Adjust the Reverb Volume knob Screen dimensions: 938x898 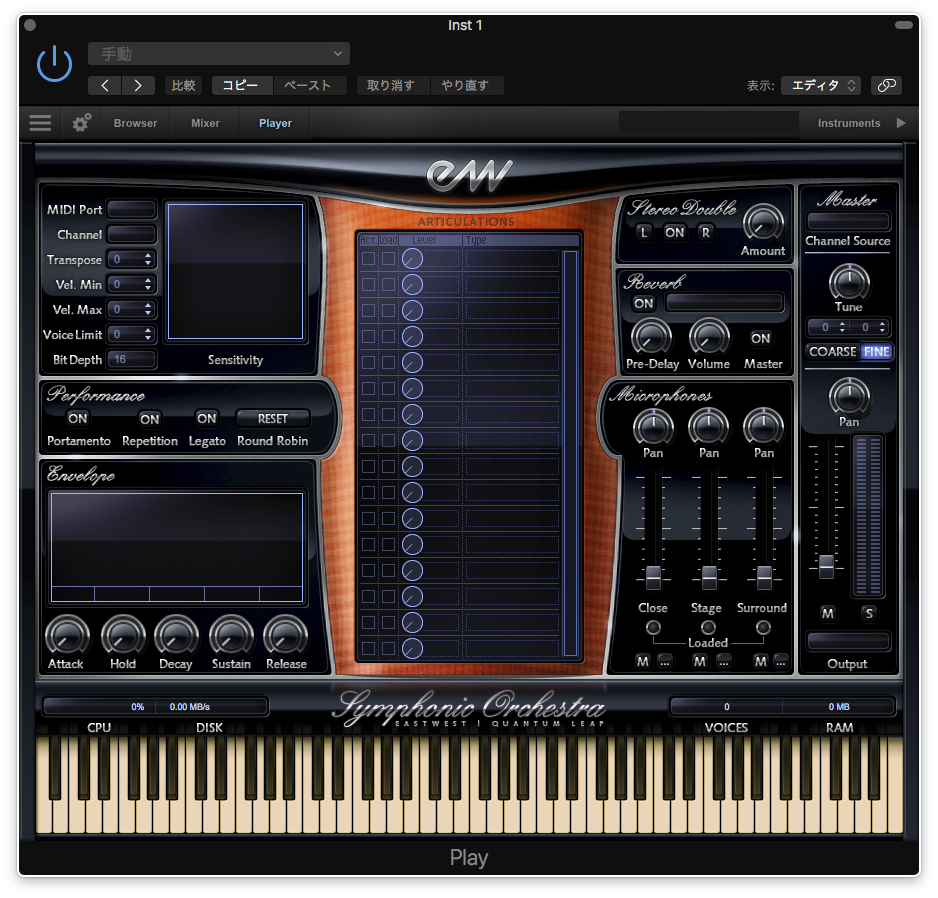point(709,337)
